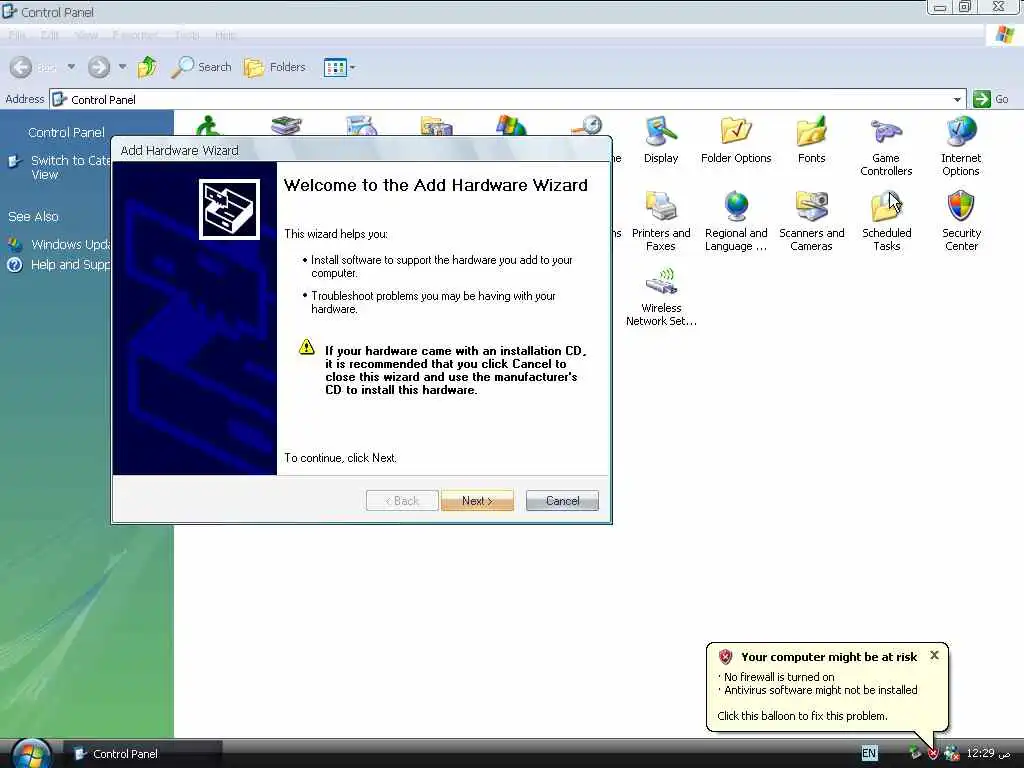Open Game Controllers applet
The height and width of the screenshot is (768, 1024).
pos(886,146)
